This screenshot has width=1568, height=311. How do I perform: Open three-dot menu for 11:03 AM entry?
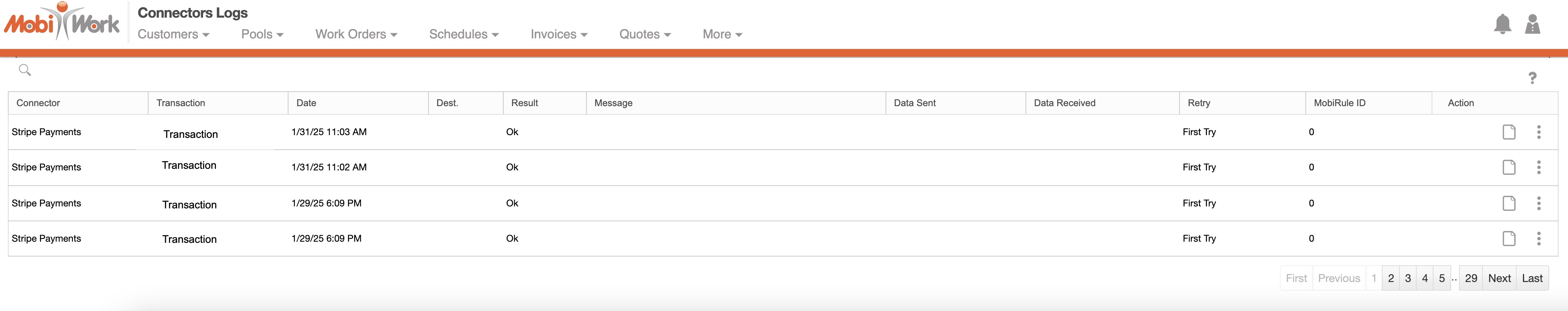(x=1538, y=132)
